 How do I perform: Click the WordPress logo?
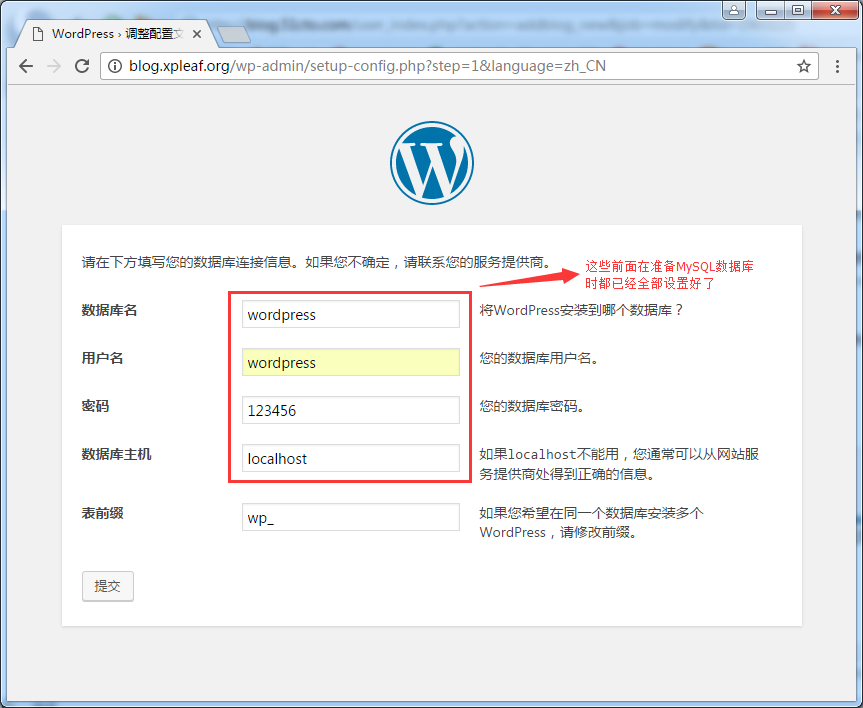point(432,163)
